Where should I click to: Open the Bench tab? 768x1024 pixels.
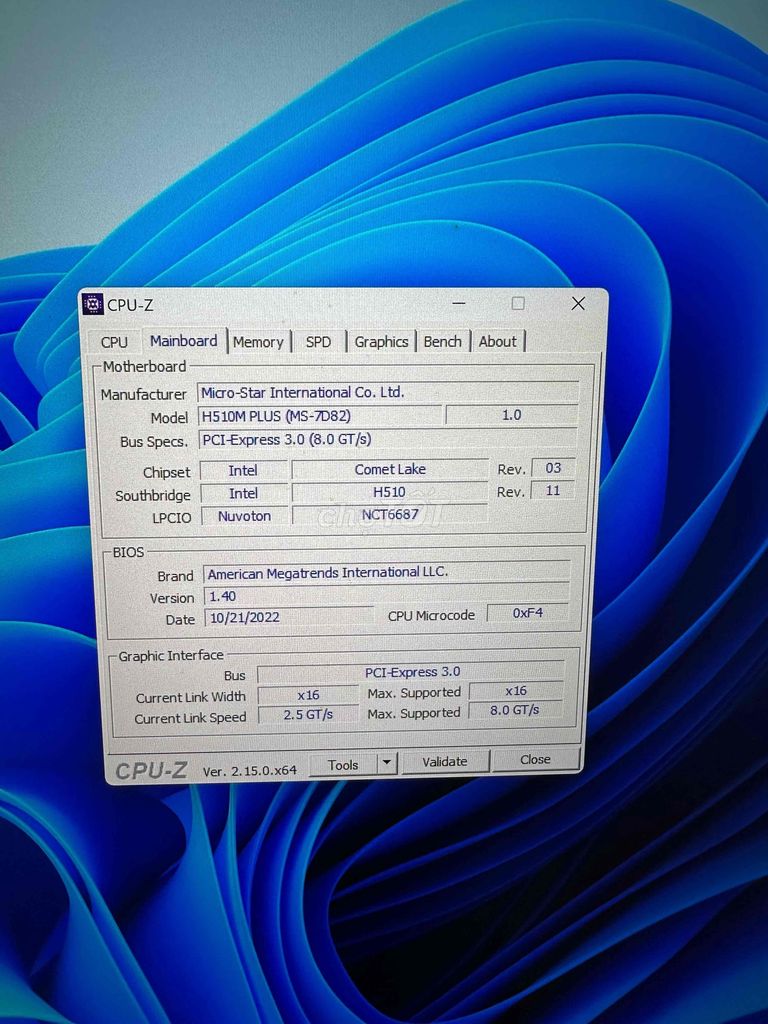(442, 342)
